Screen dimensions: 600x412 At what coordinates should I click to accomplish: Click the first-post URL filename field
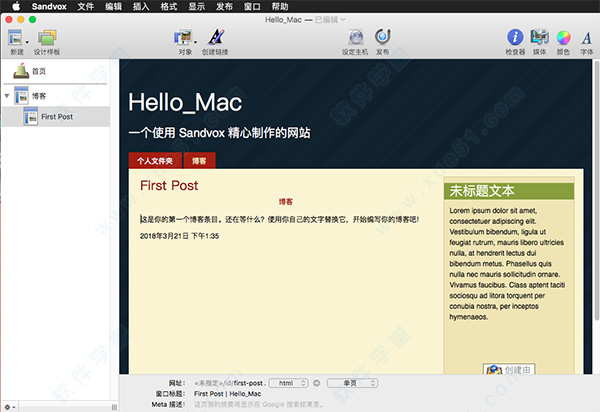[x=248, y=383]
